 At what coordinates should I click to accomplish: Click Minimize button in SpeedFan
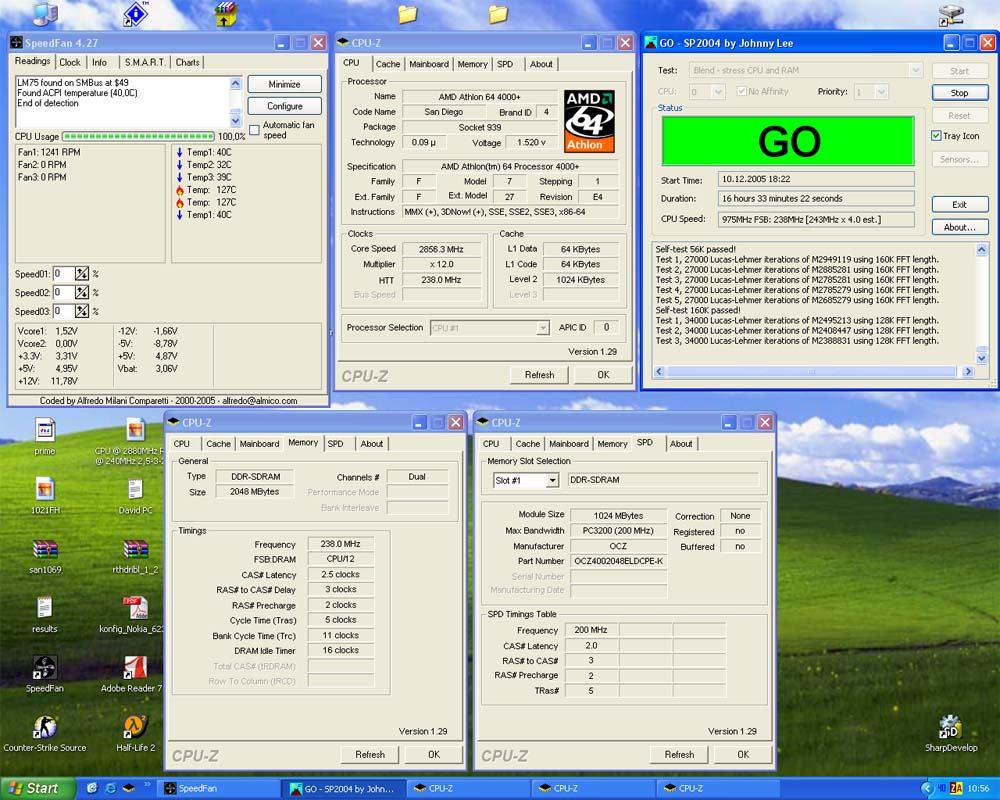click(x=284, y=84)
